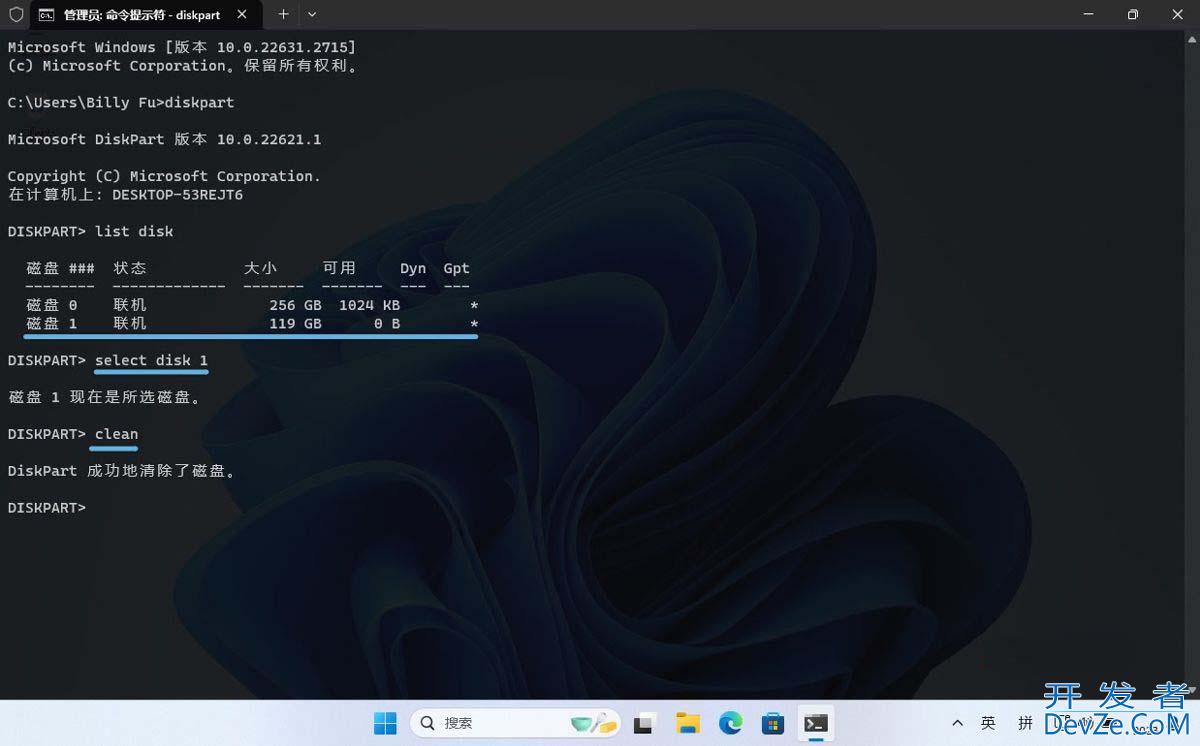Click the 保留所有权利 copyright line
1200x746 pixels.
pos(182,66)
